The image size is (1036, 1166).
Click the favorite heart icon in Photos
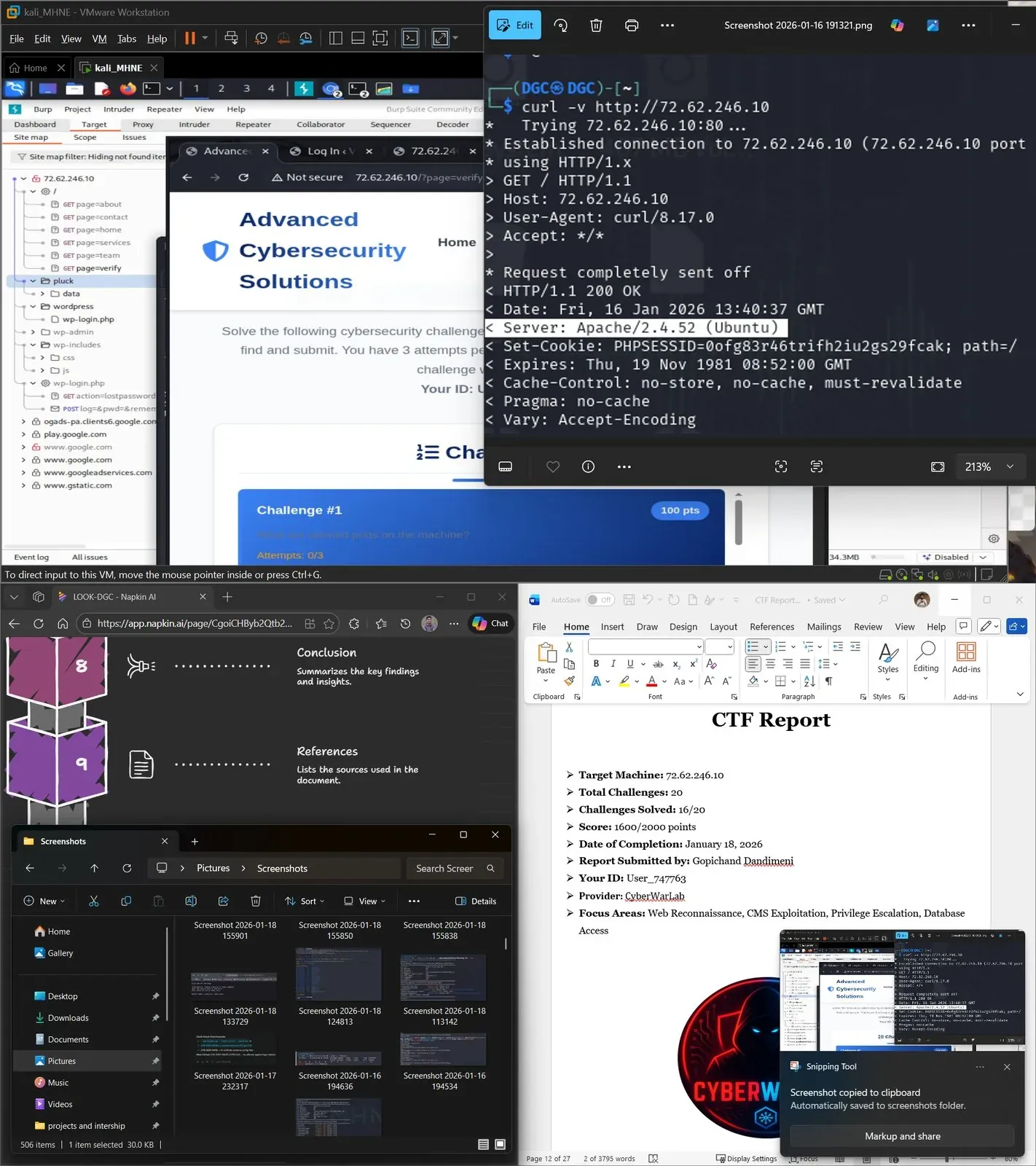point(553,466)
